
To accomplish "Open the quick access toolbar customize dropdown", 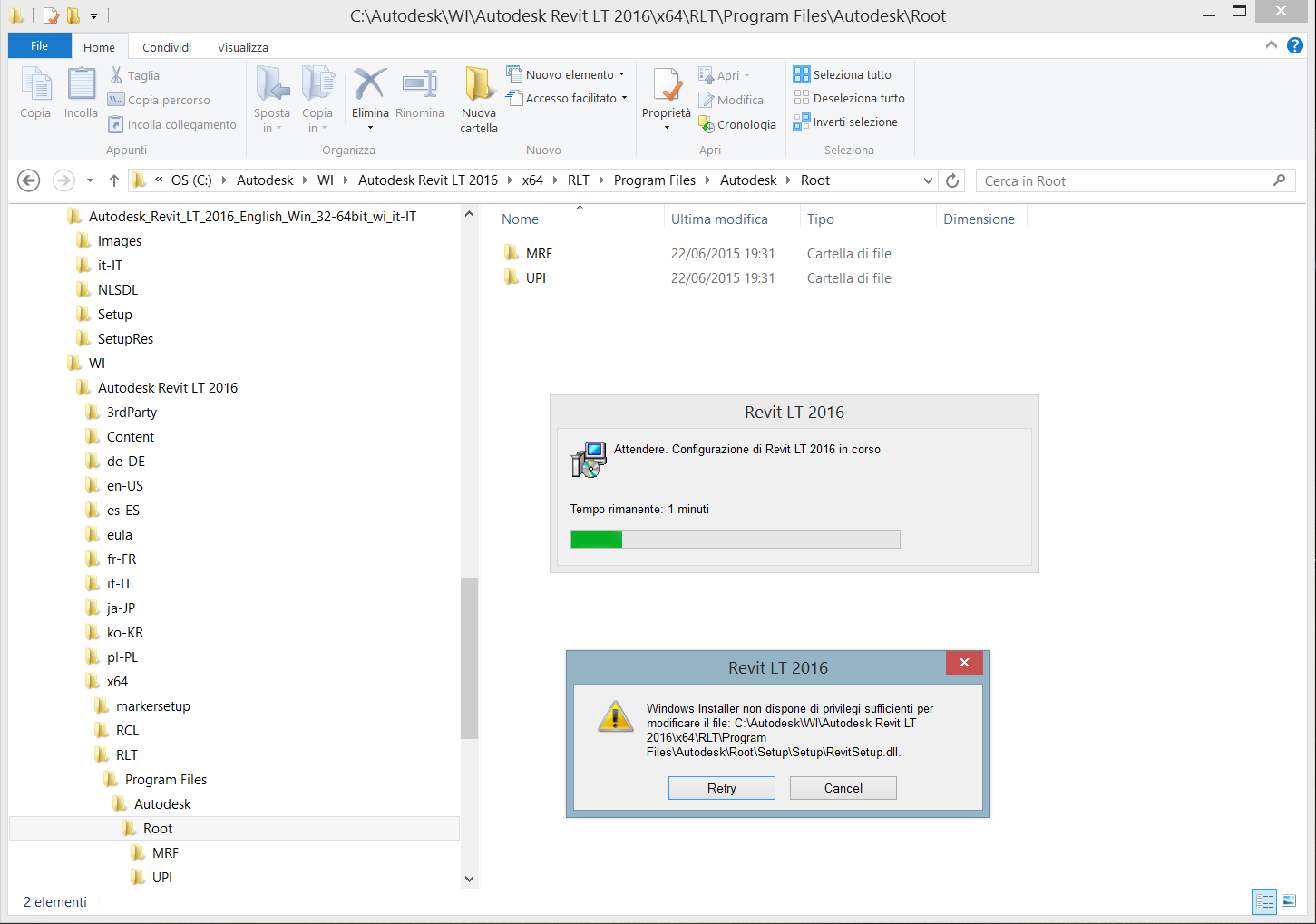I will [93, 15].
